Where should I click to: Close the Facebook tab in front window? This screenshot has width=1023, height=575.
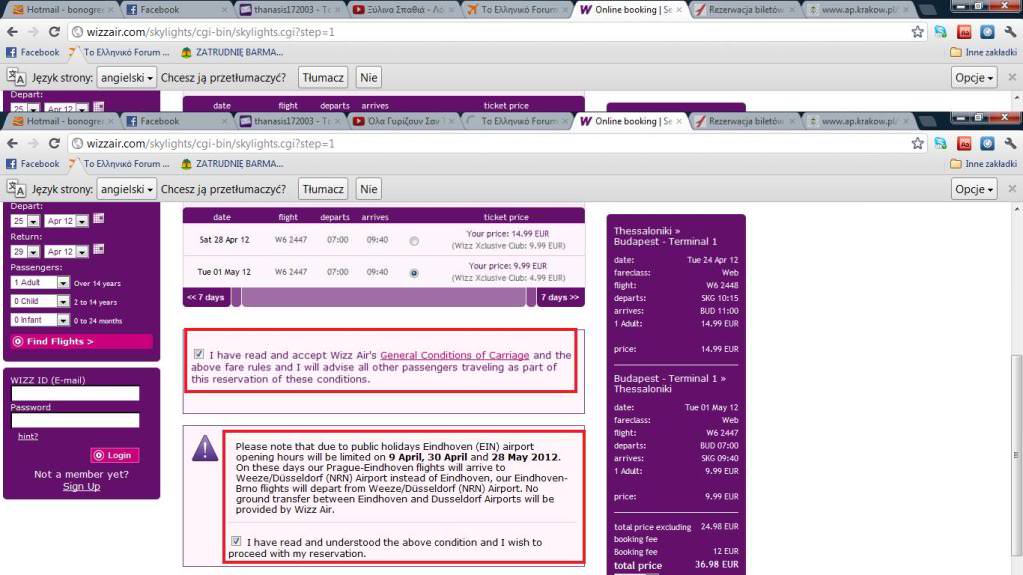click(224, 121)
